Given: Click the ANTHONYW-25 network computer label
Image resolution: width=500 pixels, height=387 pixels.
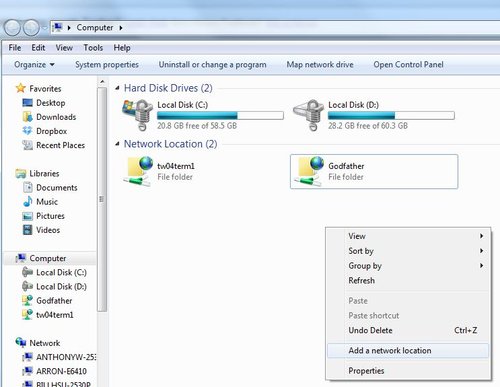Looking at the screenshot, I should coord(66,357).
